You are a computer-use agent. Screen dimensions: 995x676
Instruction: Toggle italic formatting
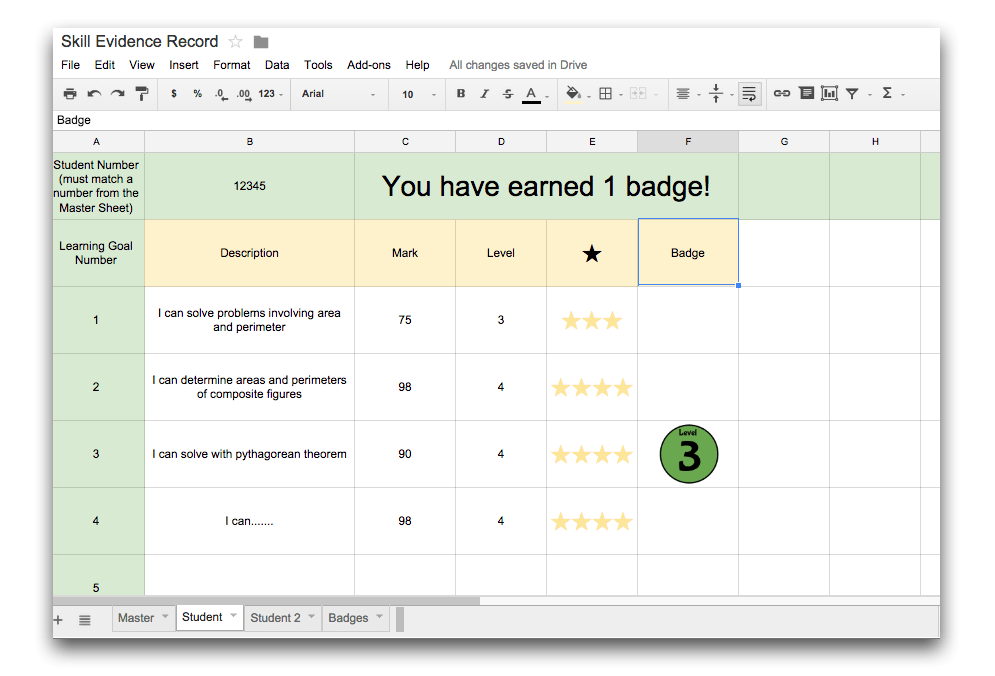484,94
